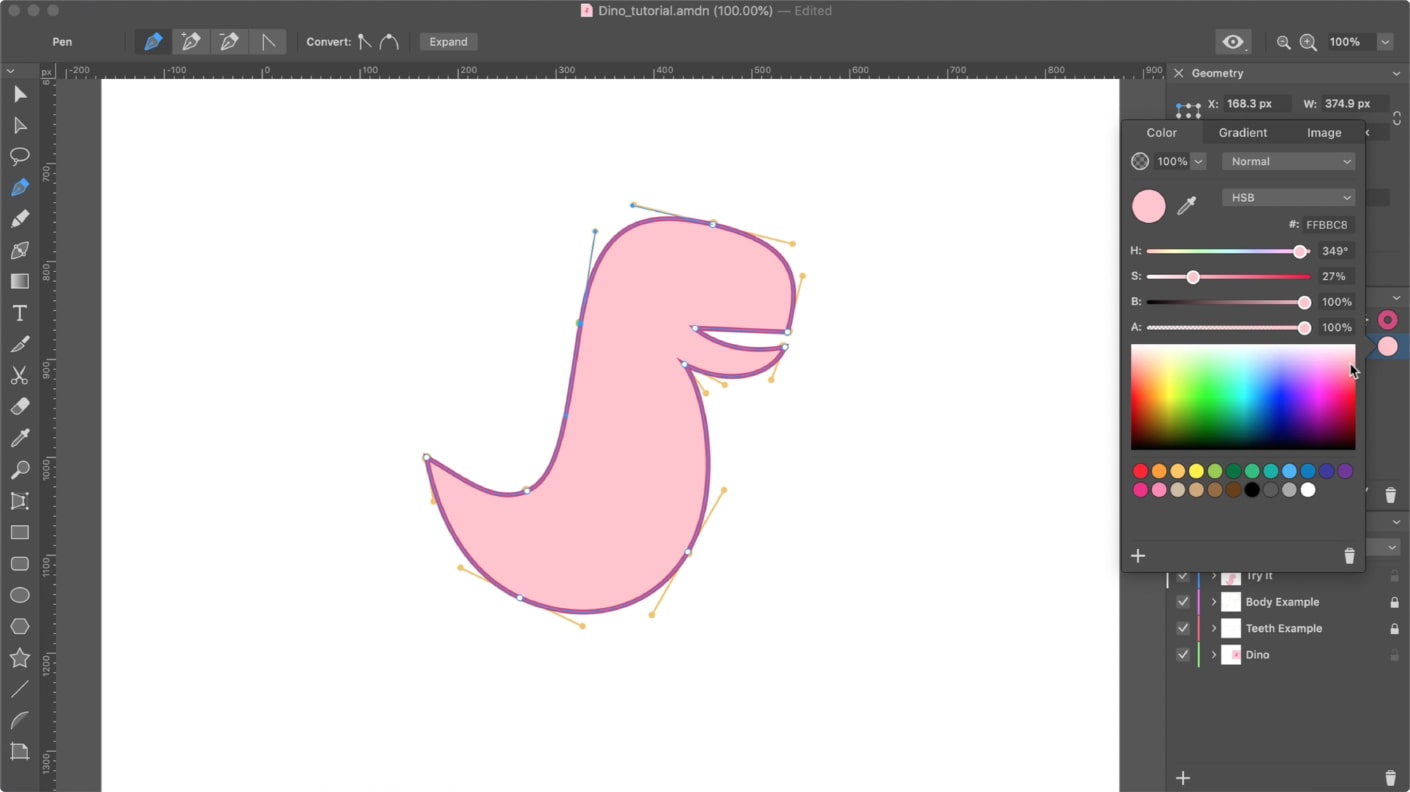
Task: Click the zoom in magnifier icon
Action: point(1308,42)
